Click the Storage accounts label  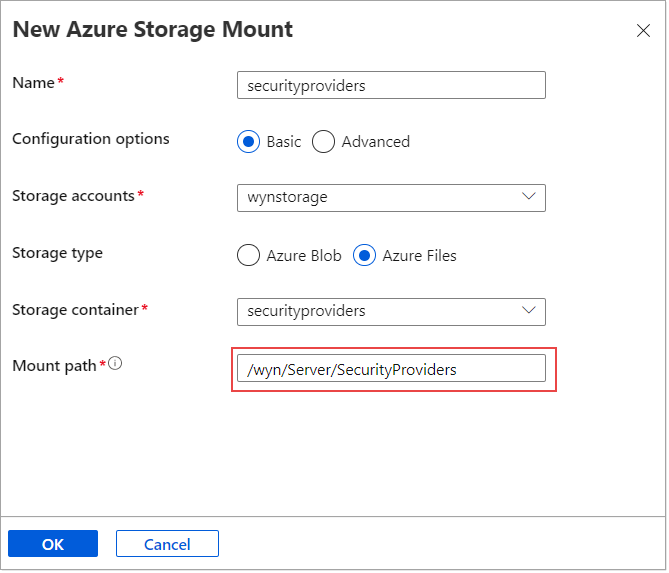point(73,196)
